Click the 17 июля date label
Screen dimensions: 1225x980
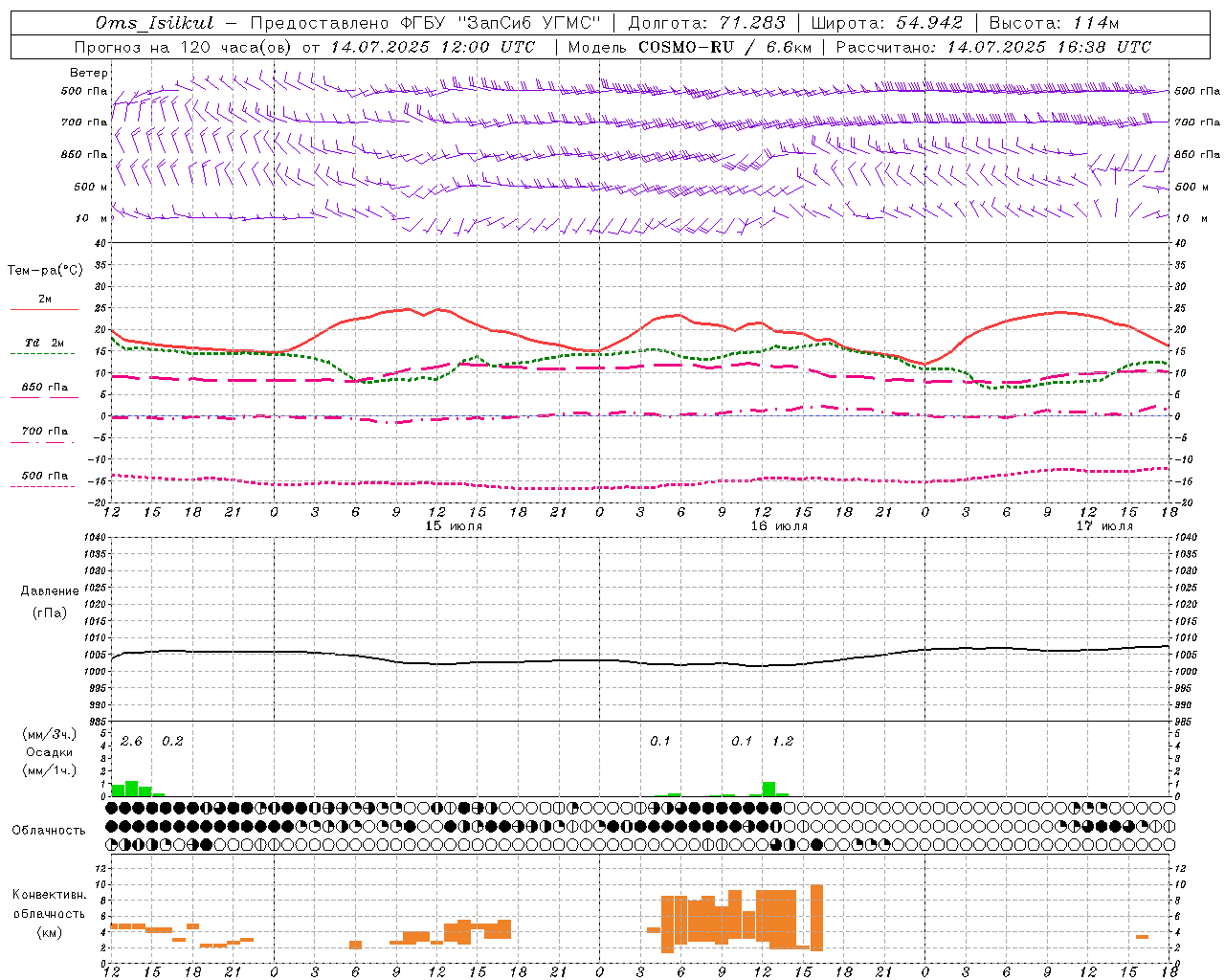1103,526
